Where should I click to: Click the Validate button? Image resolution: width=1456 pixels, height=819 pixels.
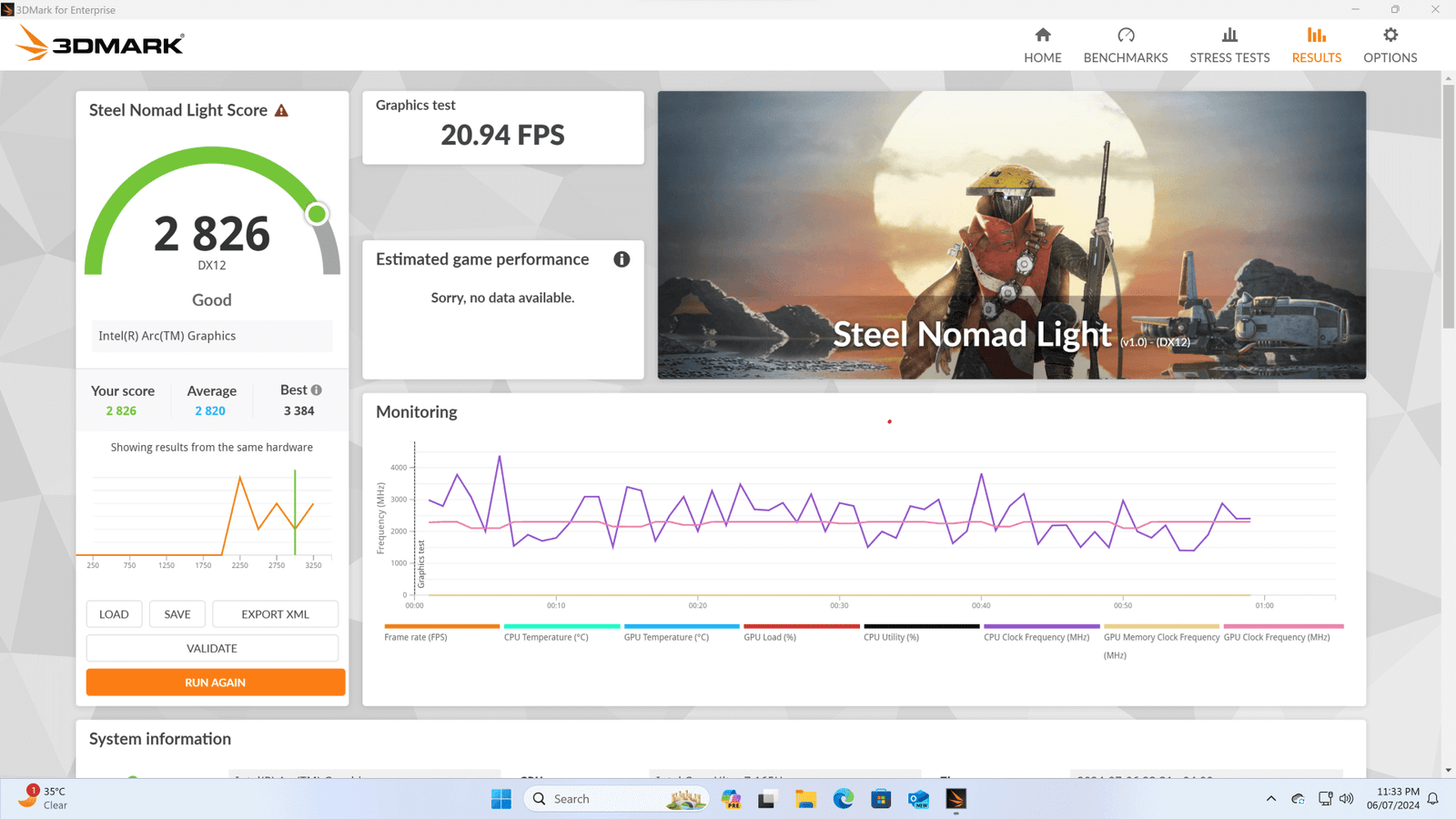[212, 649]
